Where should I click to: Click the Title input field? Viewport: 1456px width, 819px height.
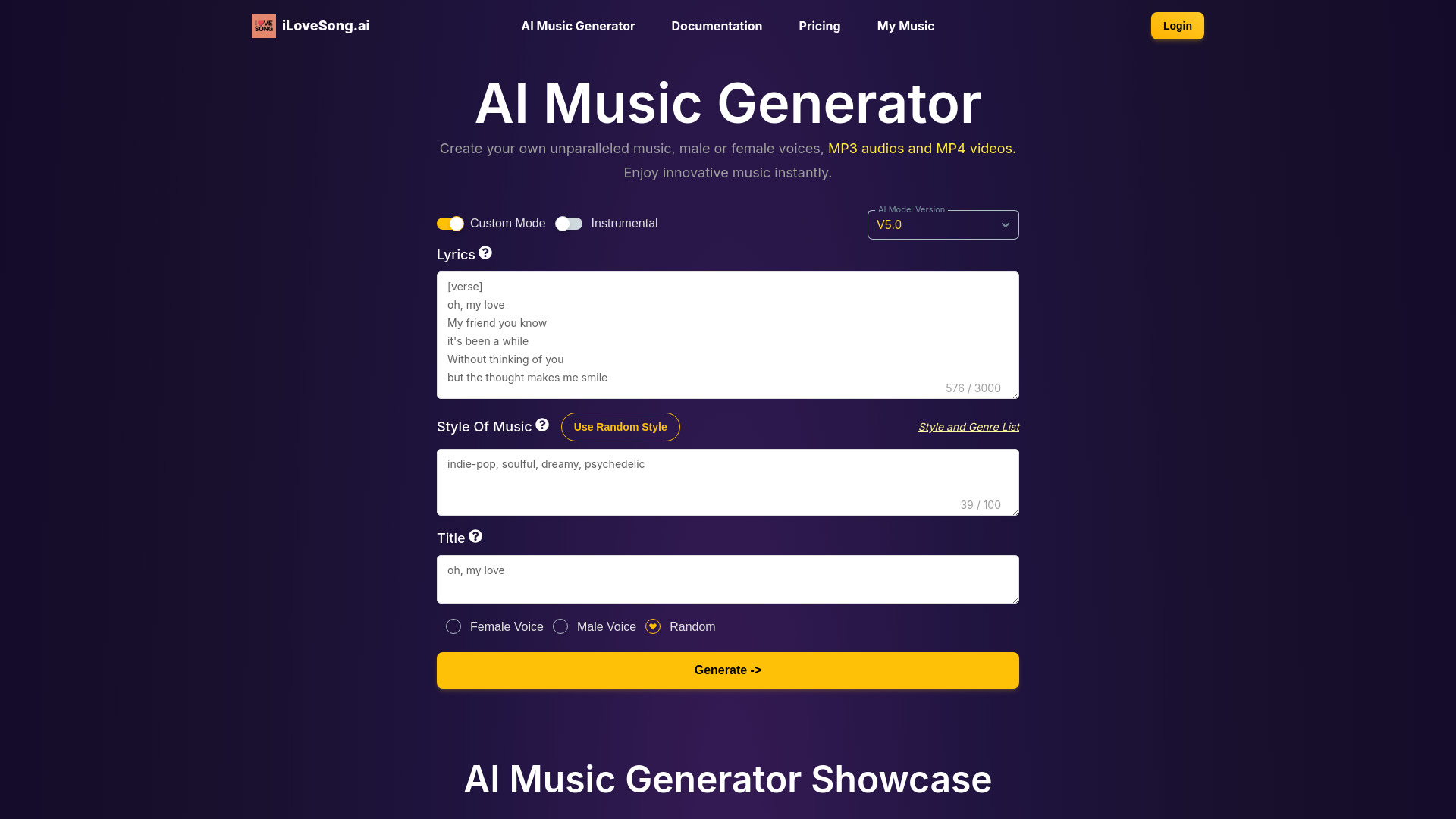tap(728, 578)
